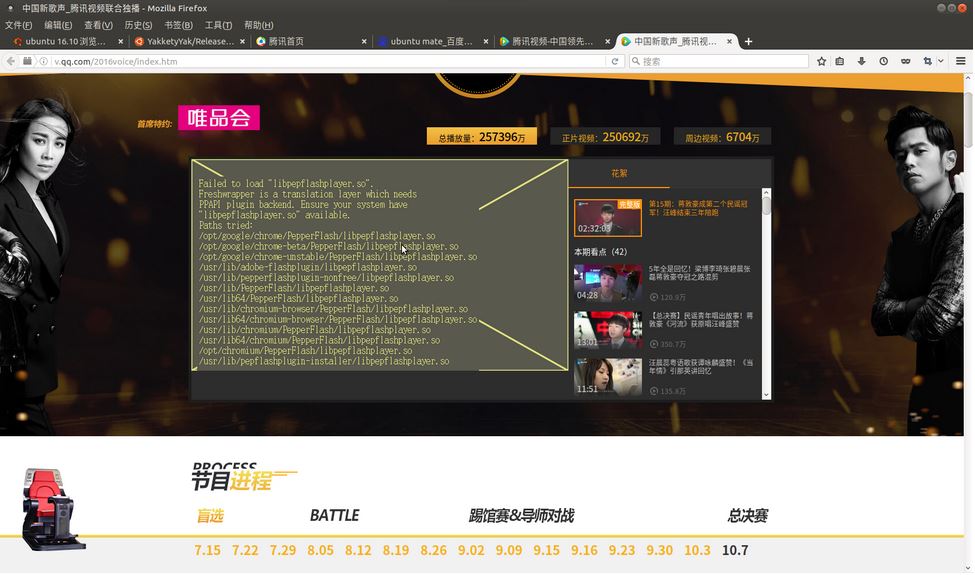Screen dimensions: 975x575
Task: Select the 踢馆赛&导师对战 stage label
Action: coord(521,515)
